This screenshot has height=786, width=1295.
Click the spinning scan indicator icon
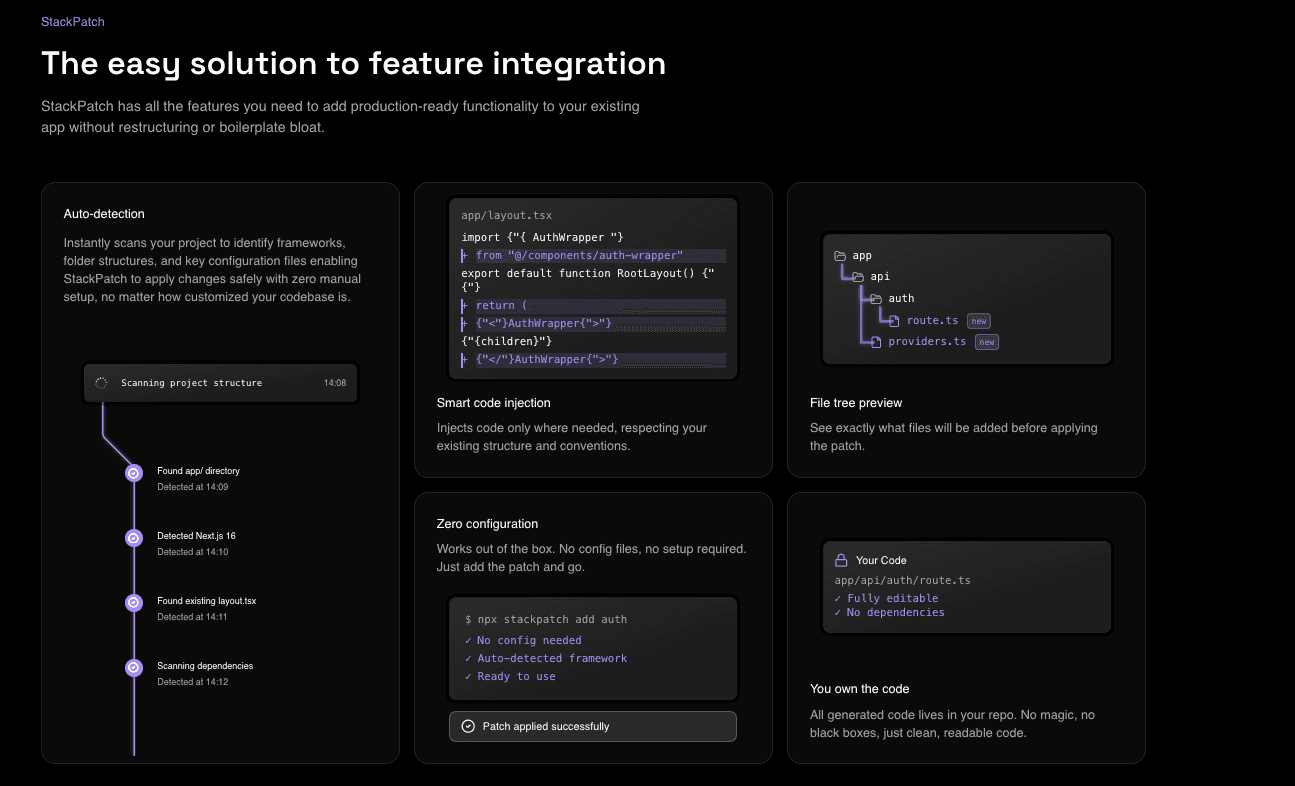click(100, 382)
